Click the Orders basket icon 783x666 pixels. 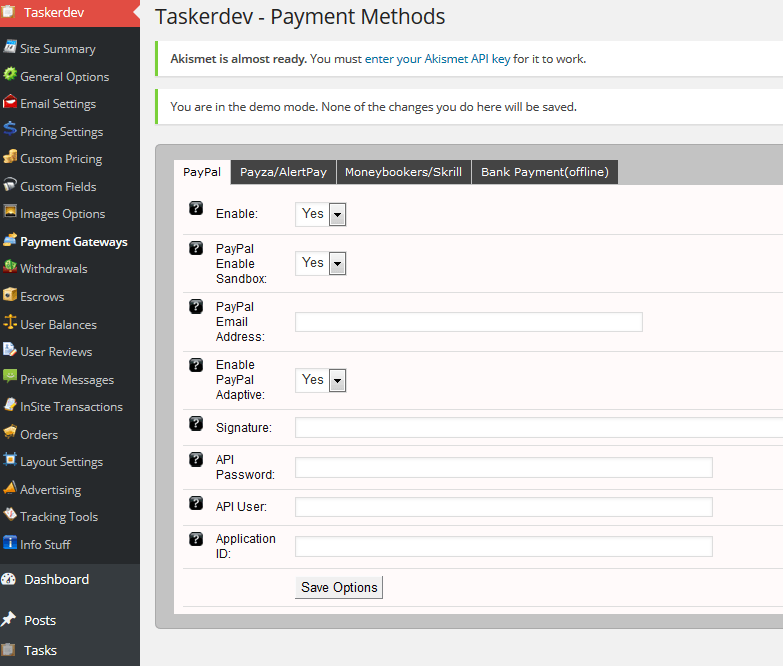[10, 432]
